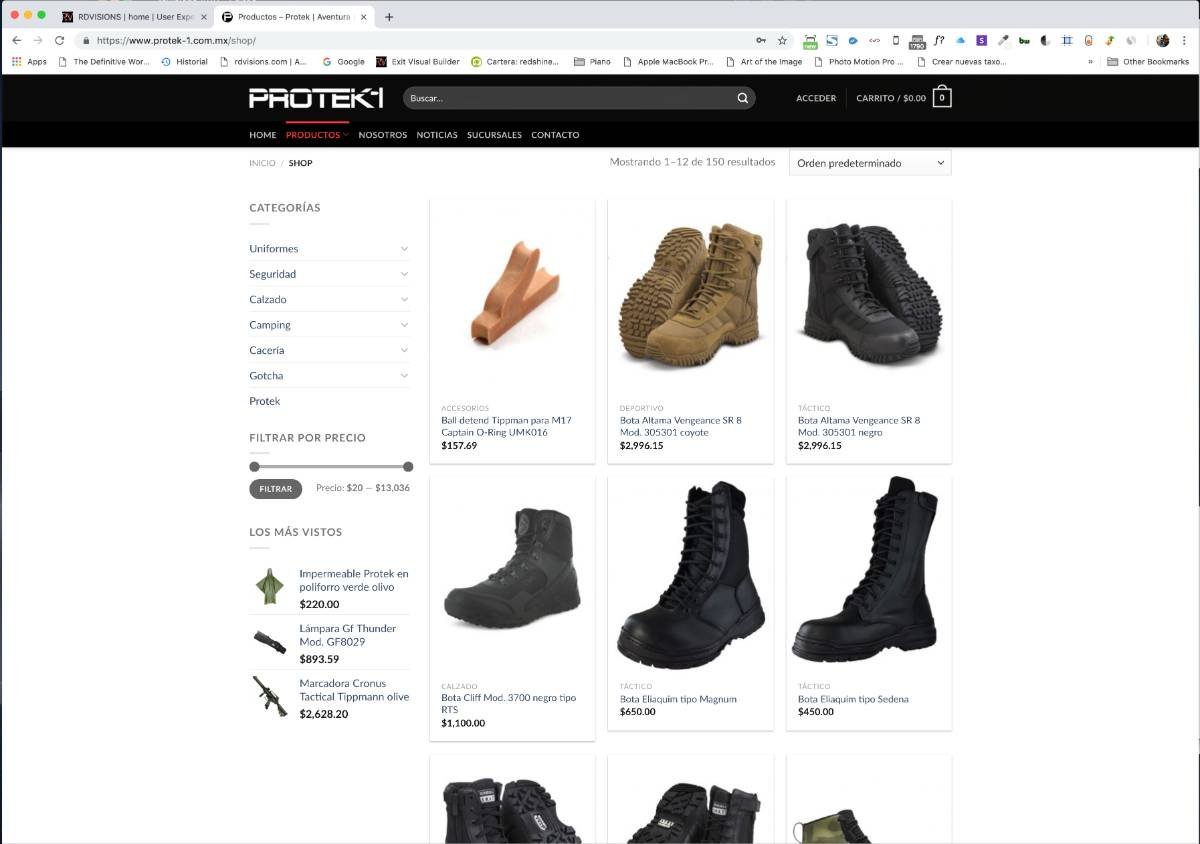Click the browser profile avatar icon
Viewport: 1200px width, 844px height.
[x=1161, y=41]
